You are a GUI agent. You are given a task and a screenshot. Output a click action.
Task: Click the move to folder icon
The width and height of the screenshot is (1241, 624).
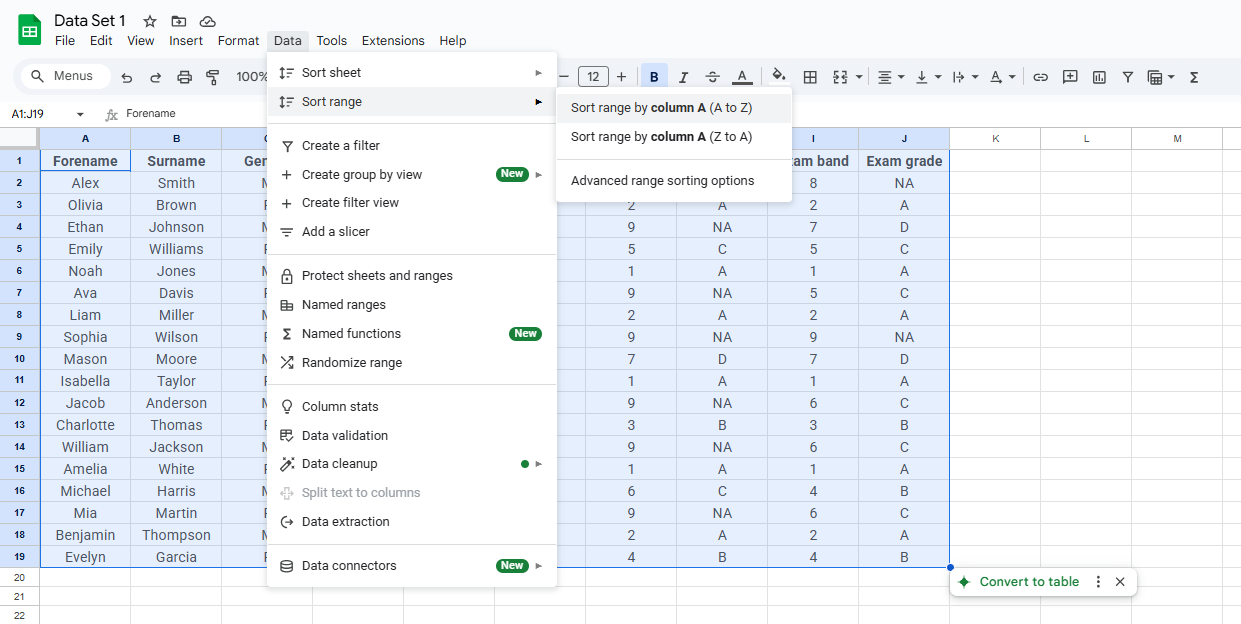(x=178, y=21)
